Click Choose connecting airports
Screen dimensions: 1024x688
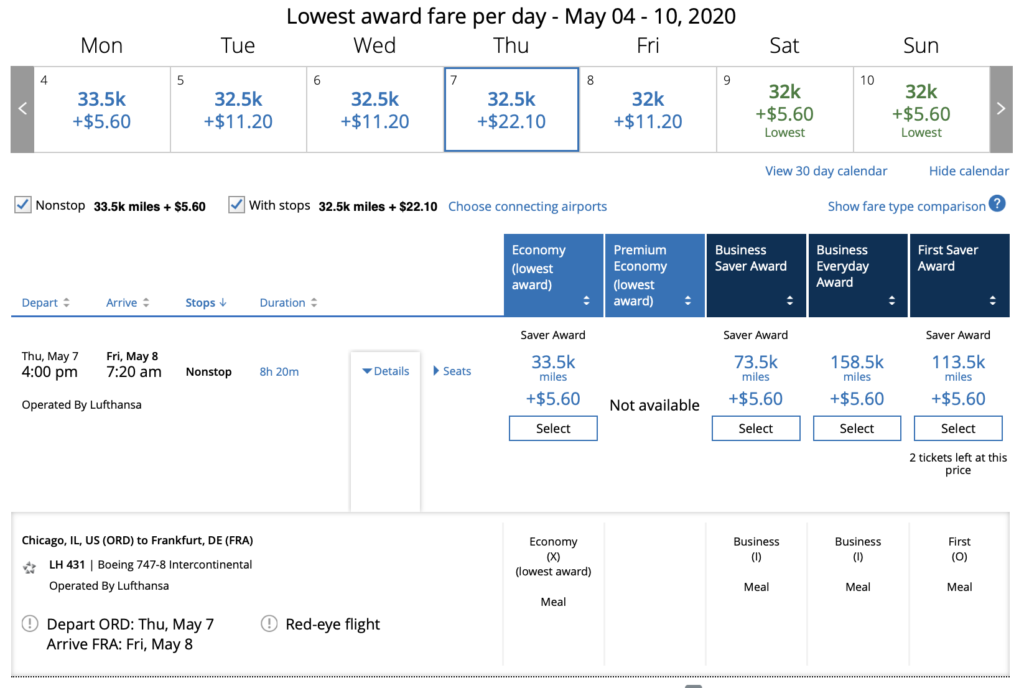click(527, 206)
